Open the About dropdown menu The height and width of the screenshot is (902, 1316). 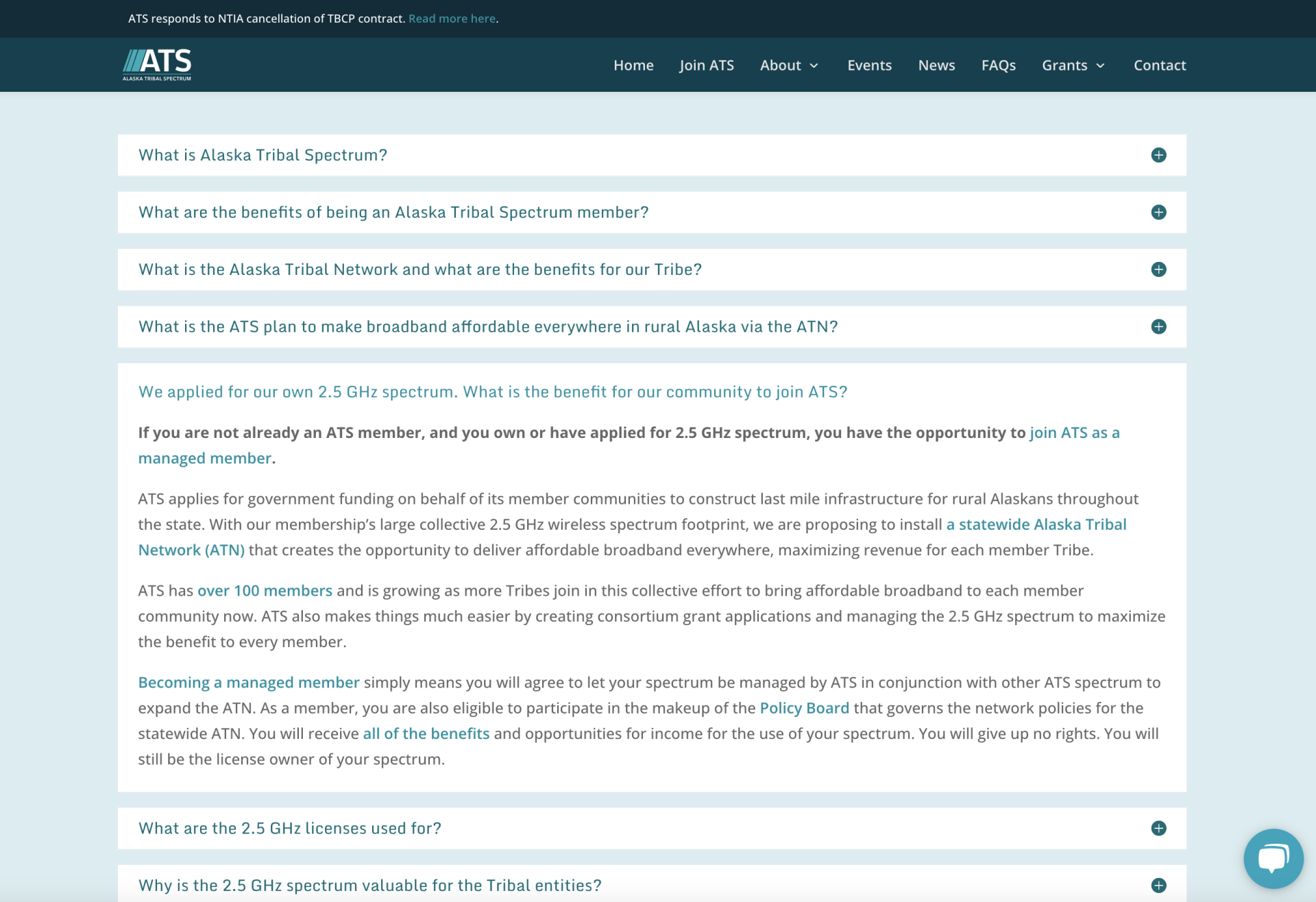tap(789, 65)
